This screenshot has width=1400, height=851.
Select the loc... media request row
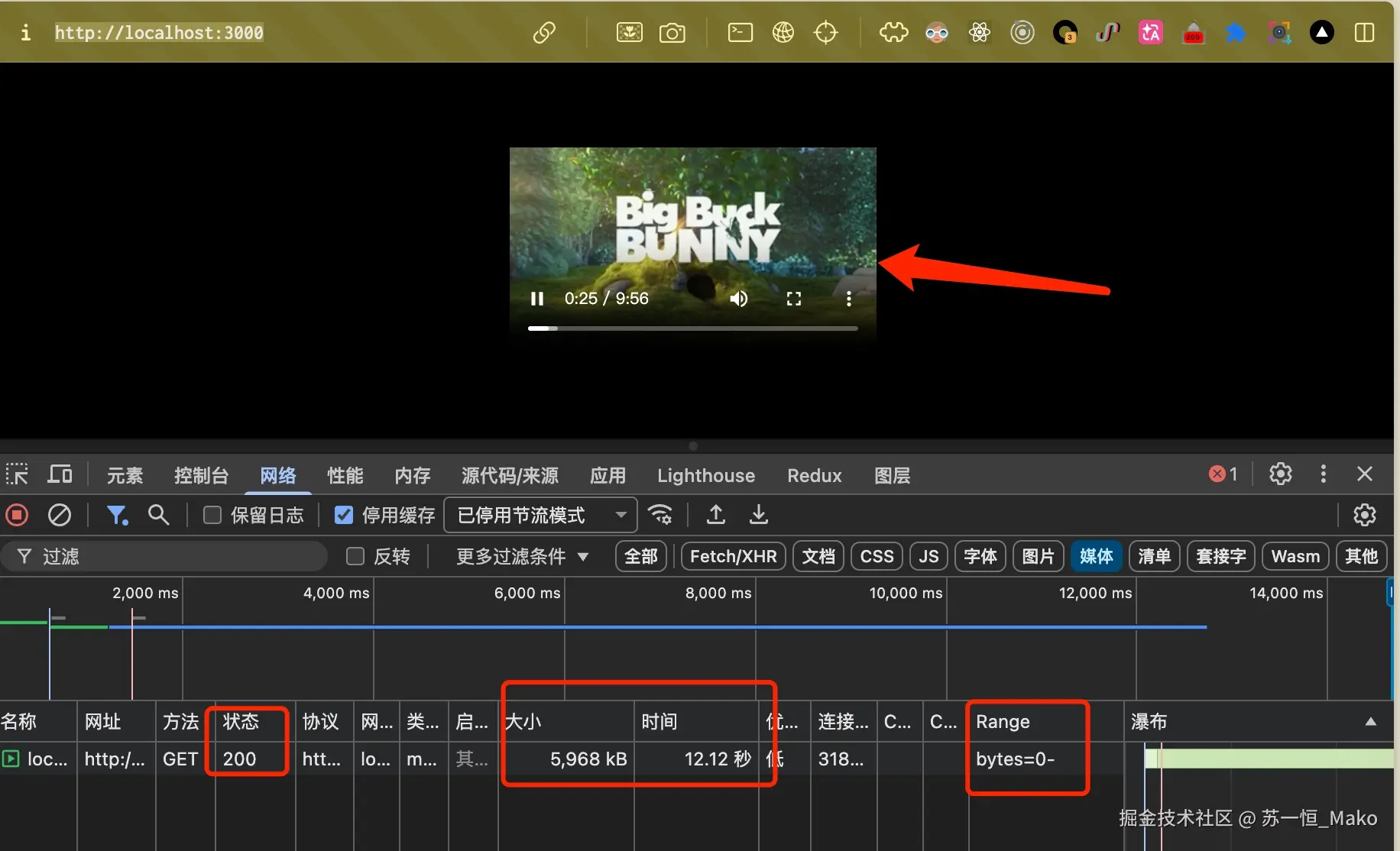tap(697, 759)
